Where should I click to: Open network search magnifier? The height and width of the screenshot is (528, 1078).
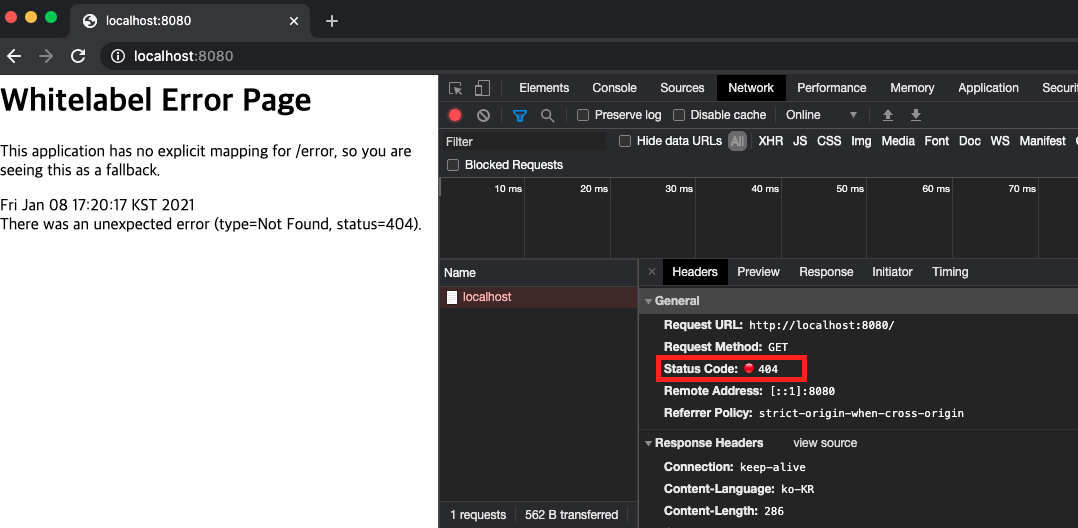[547, 116]
